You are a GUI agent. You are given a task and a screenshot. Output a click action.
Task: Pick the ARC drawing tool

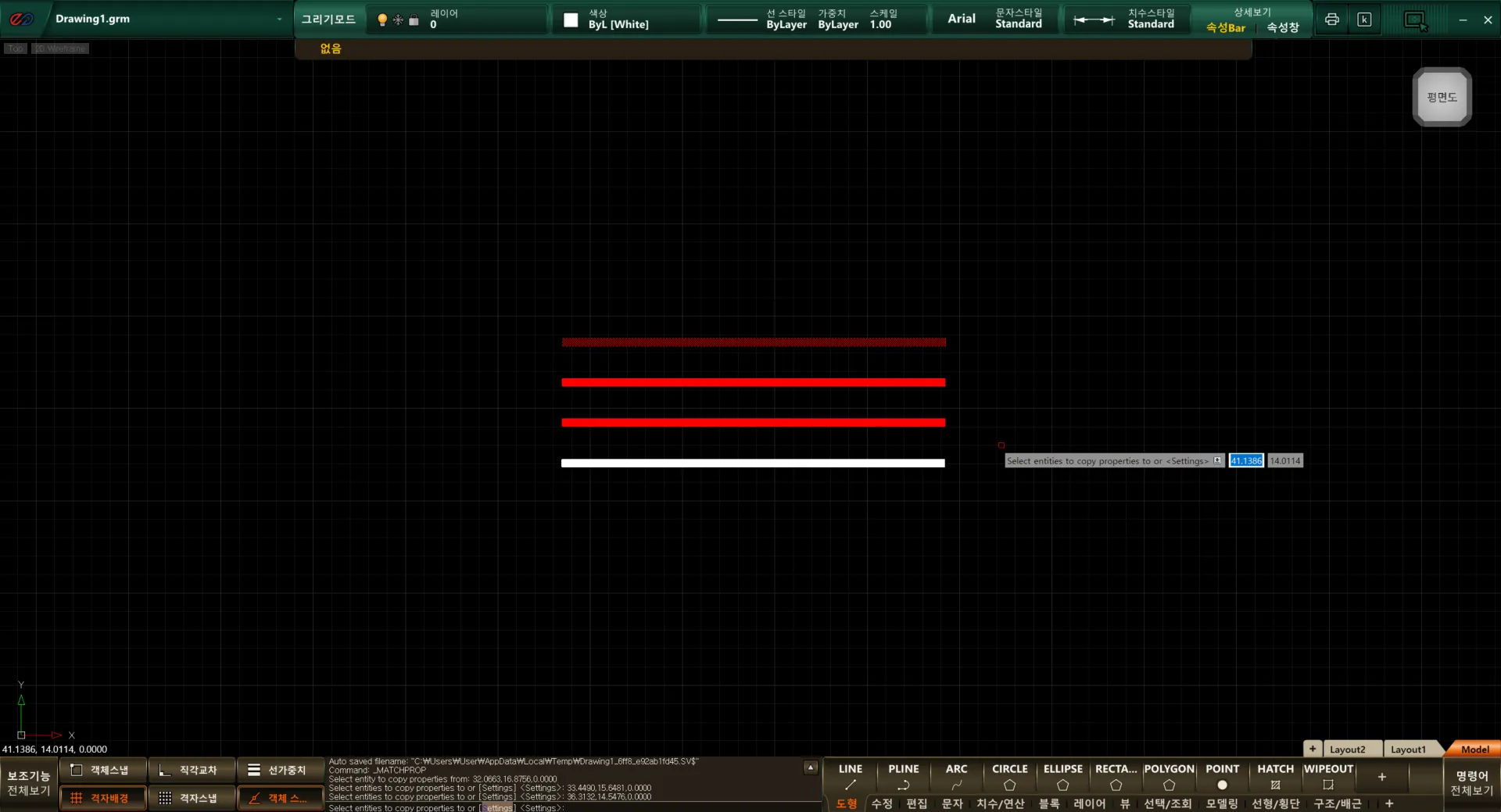(x=956, y=776)
